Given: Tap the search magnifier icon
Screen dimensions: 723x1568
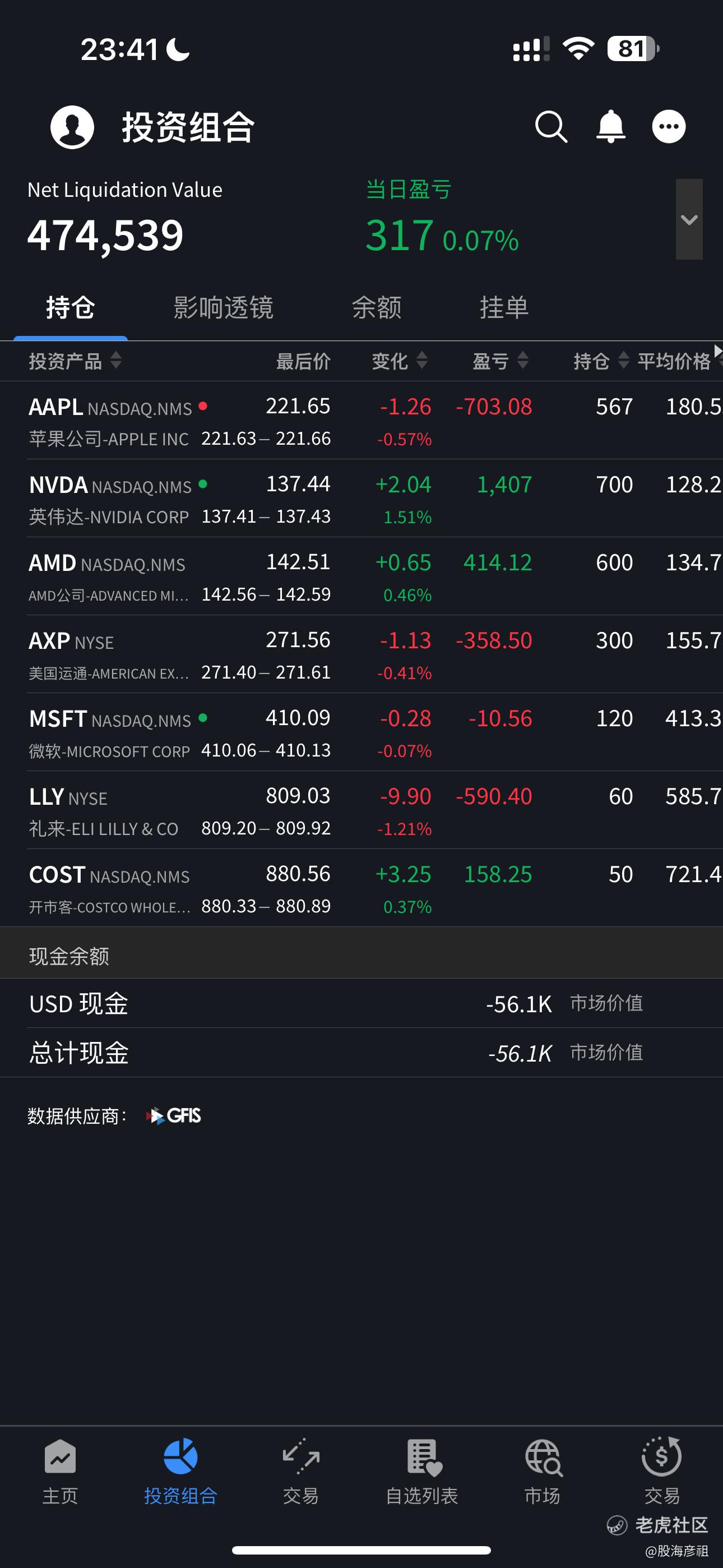Looking at the screenshot, I should [551, 127].
